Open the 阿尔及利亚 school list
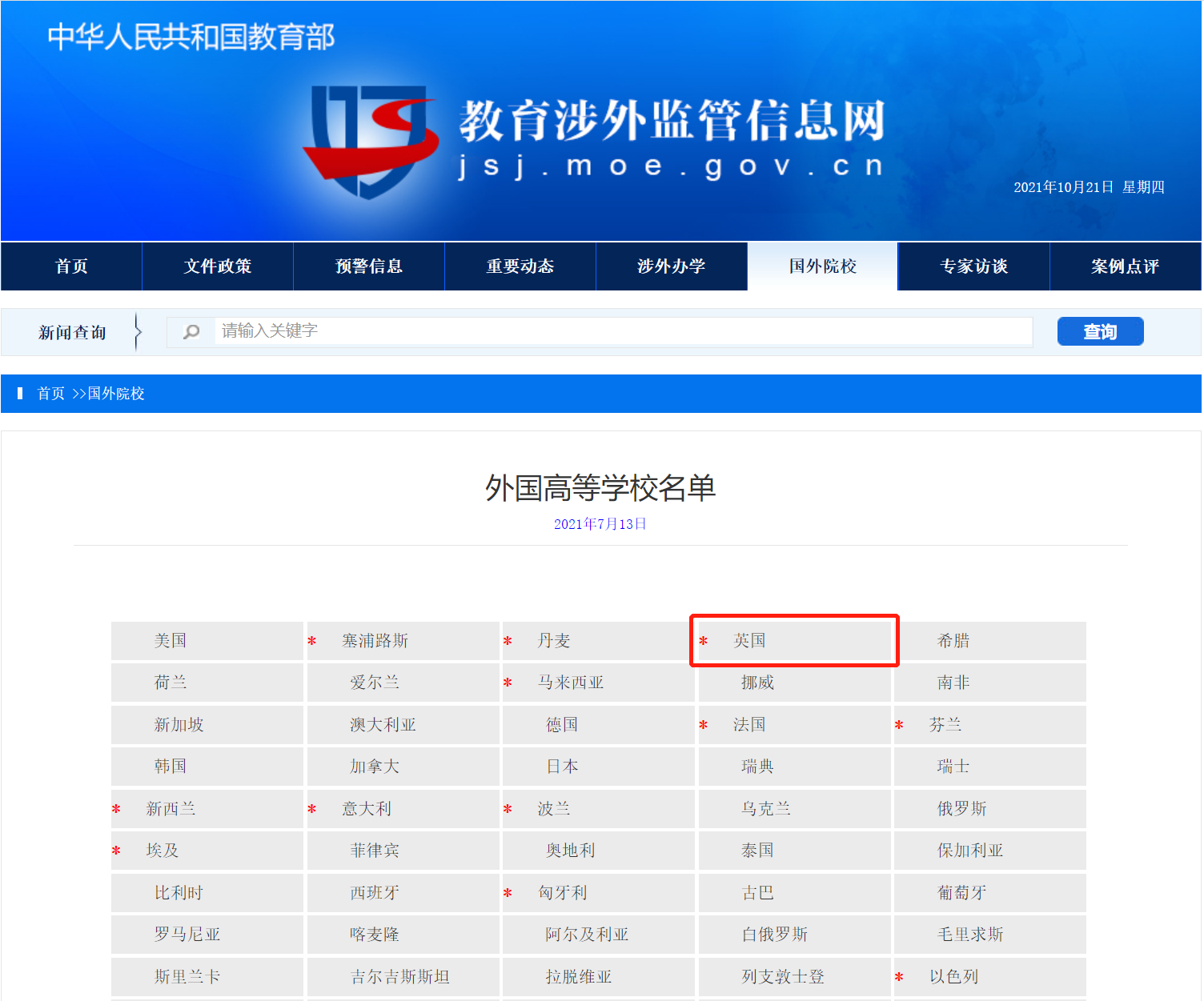This screenshot has height=1001, width=1204. click(588, 935)
